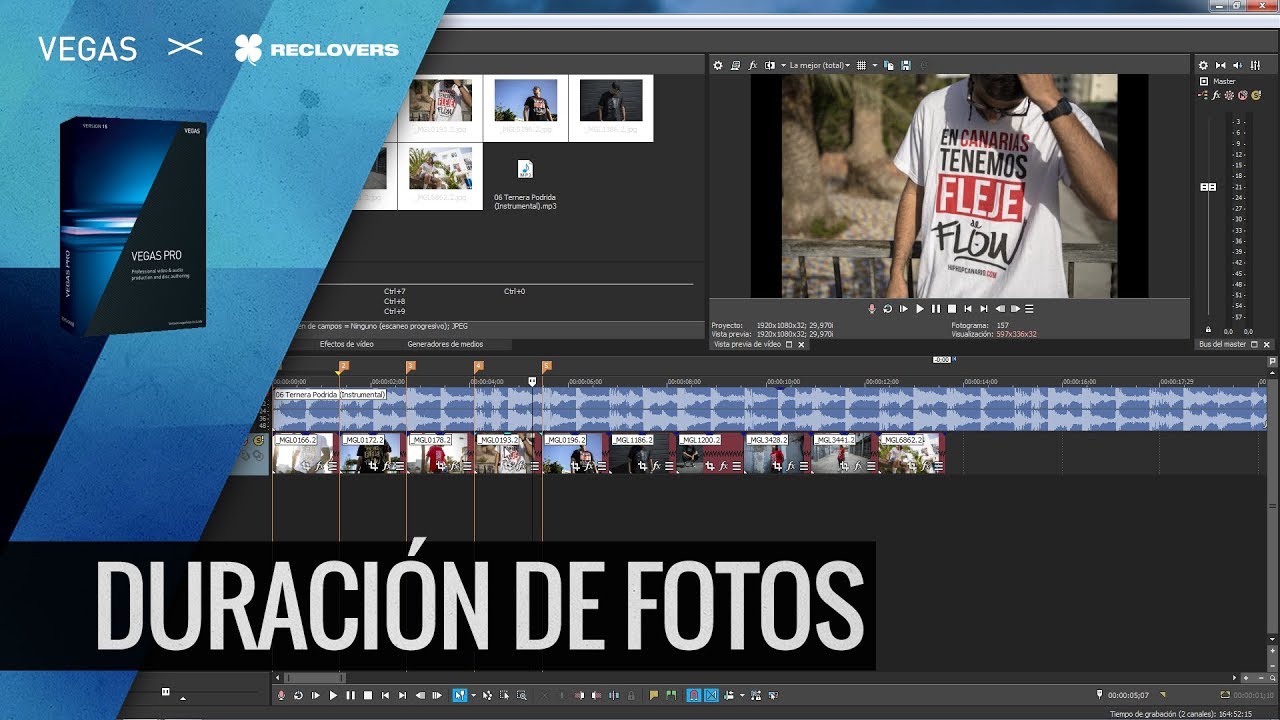Solo the Master bus
Image resolution: width=1280 pixels, height=720 pixels.
coord(1256,95)
